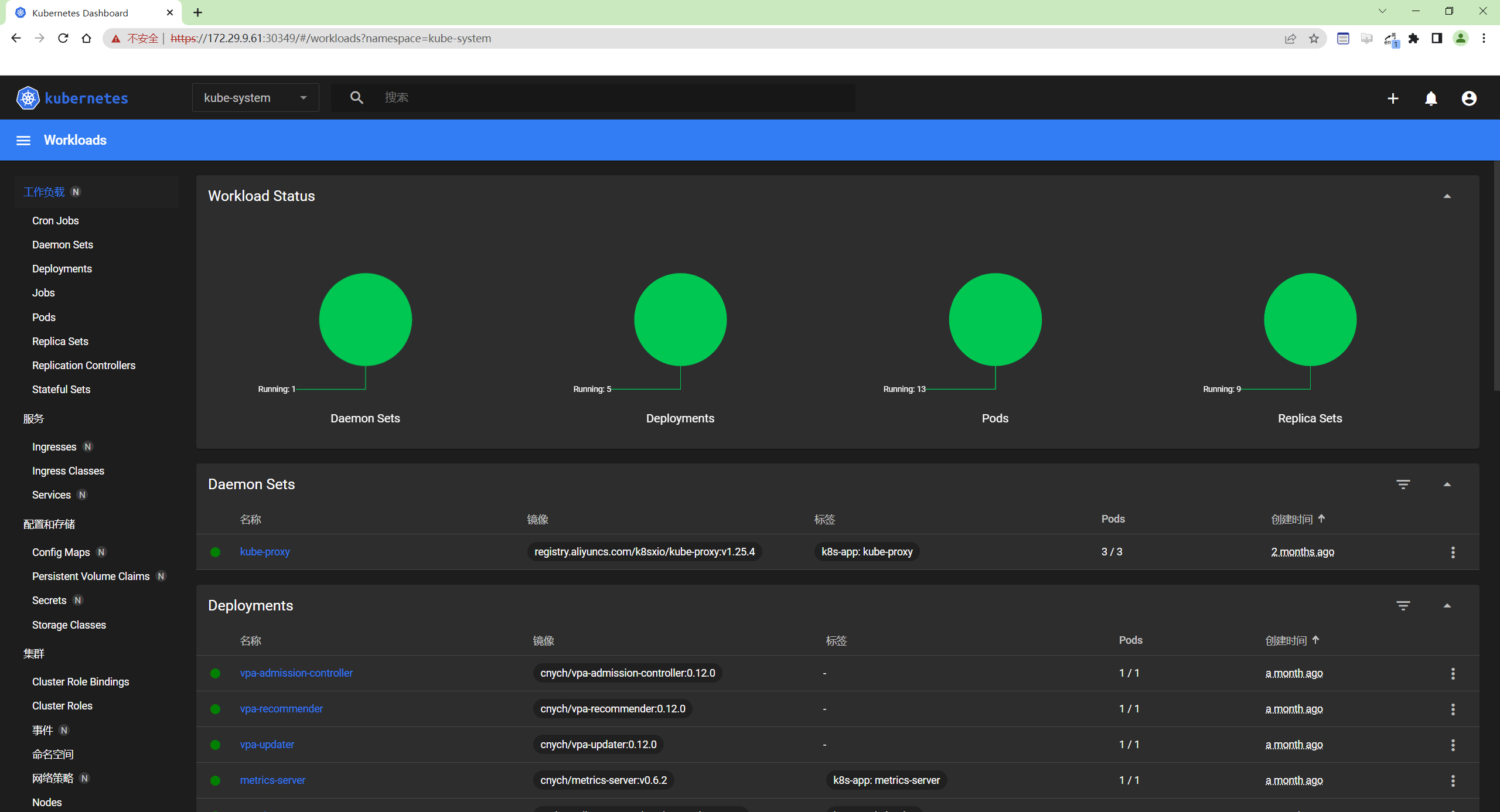Open Secrets in sidebar
1500x812 pixels.
[49, 601]
